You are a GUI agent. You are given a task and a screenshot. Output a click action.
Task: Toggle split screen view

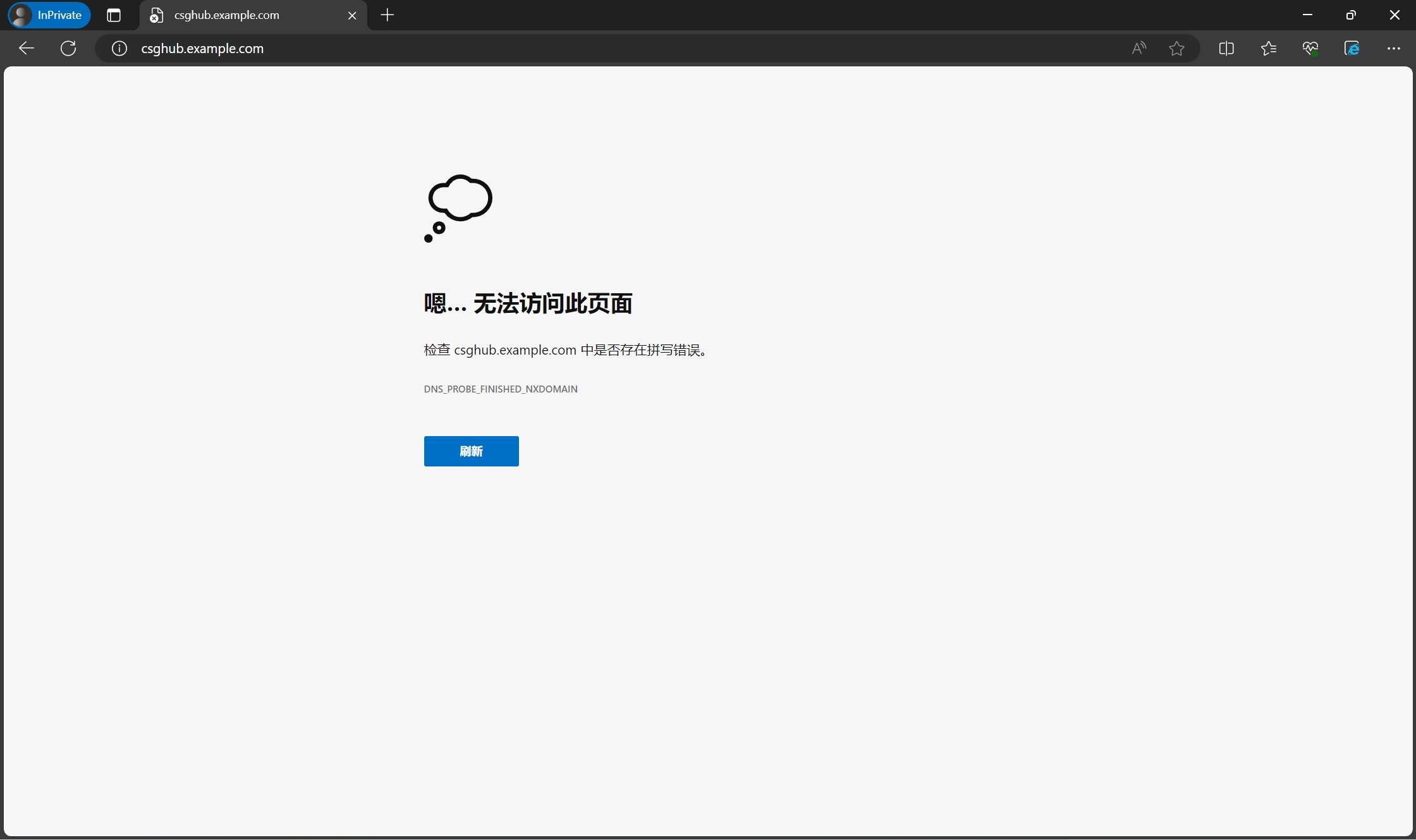[x=1226, y=49]
